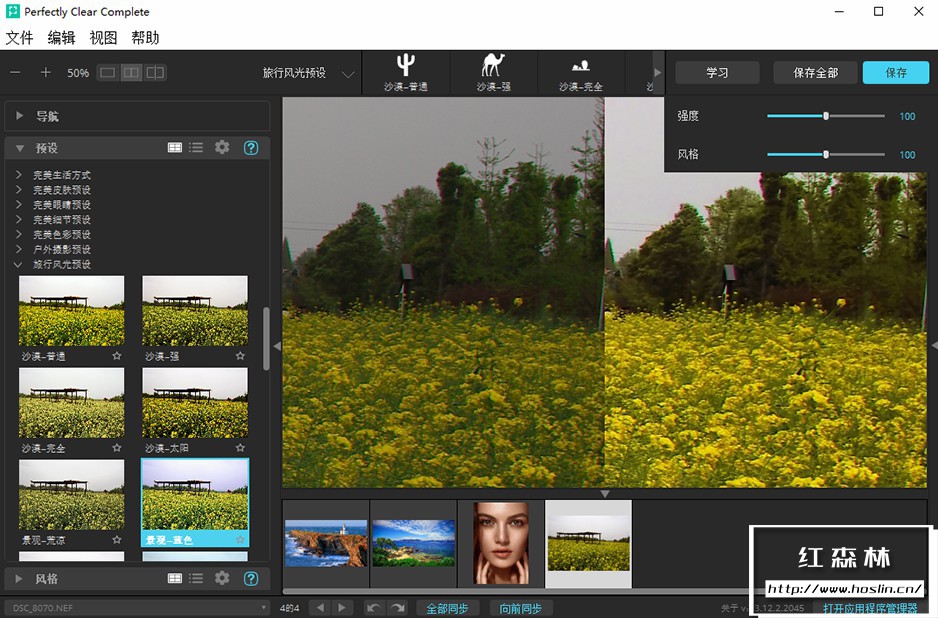Switch to single image view mode
The image size is (938, 618).
pyautogui.click(x=107, y=73)
